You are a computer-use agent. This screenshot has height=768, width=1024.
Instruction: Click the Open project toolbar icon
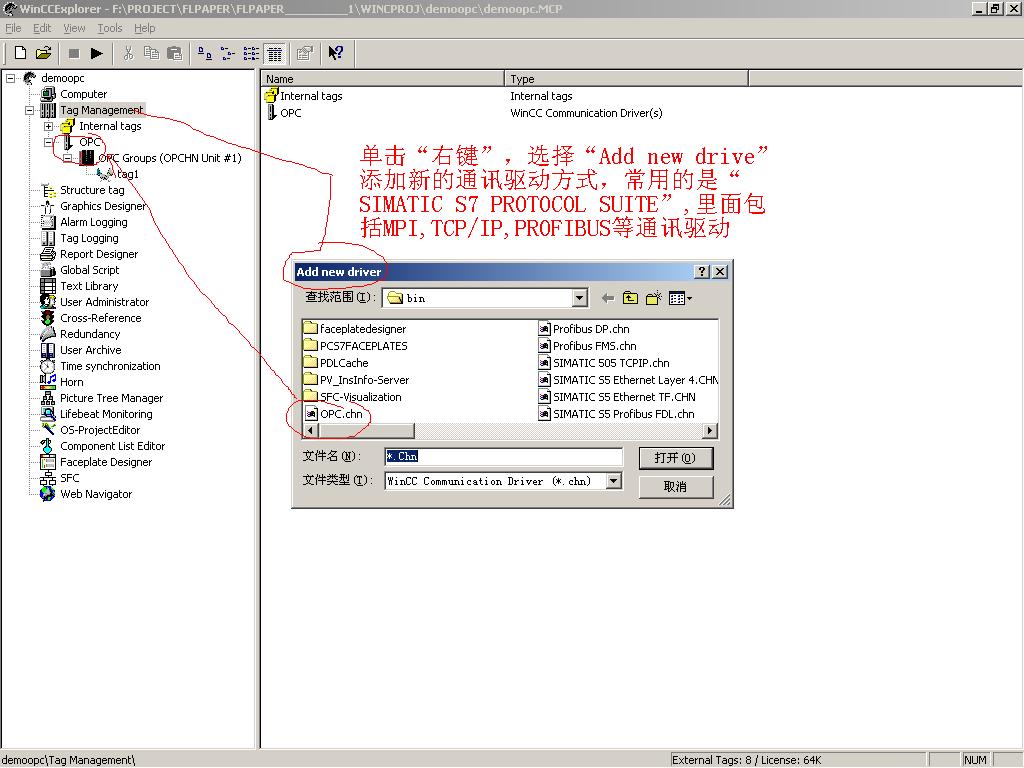pos(43,53)
